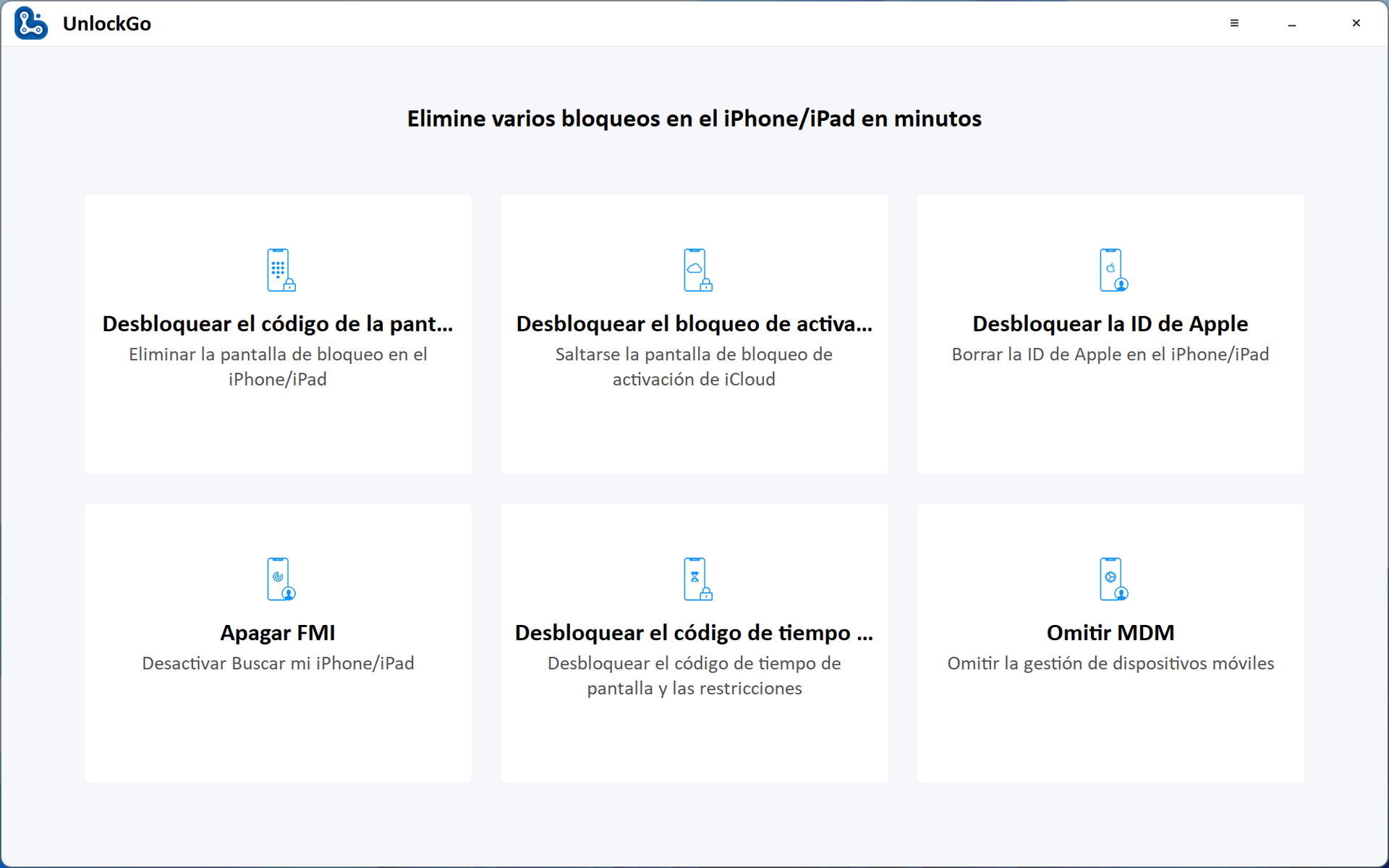Minimize the UnlockGo window
The height and width of the screenshot is (868, 1389).
(1292, 24)
